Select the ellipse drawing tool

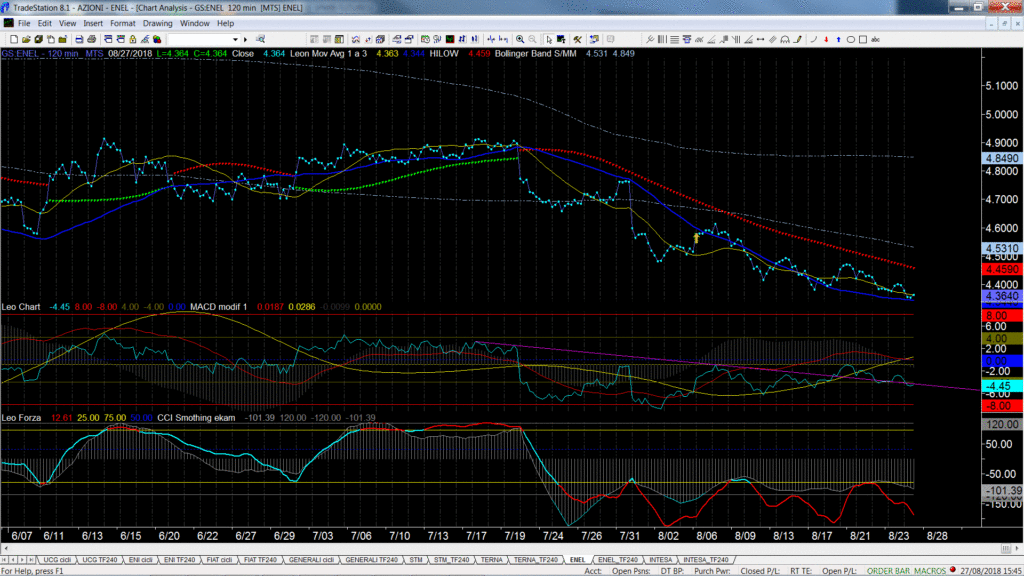851,40
